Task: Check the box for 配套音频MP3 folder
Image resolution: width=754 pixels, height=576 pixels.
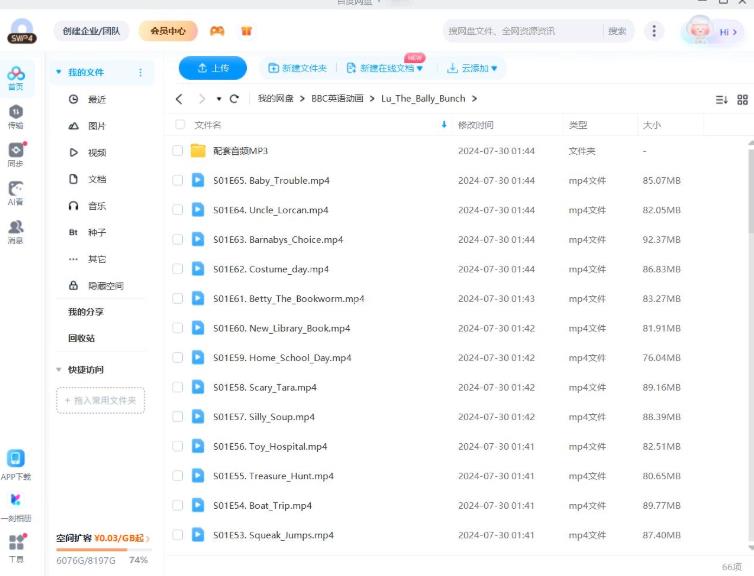Action: 177,150
